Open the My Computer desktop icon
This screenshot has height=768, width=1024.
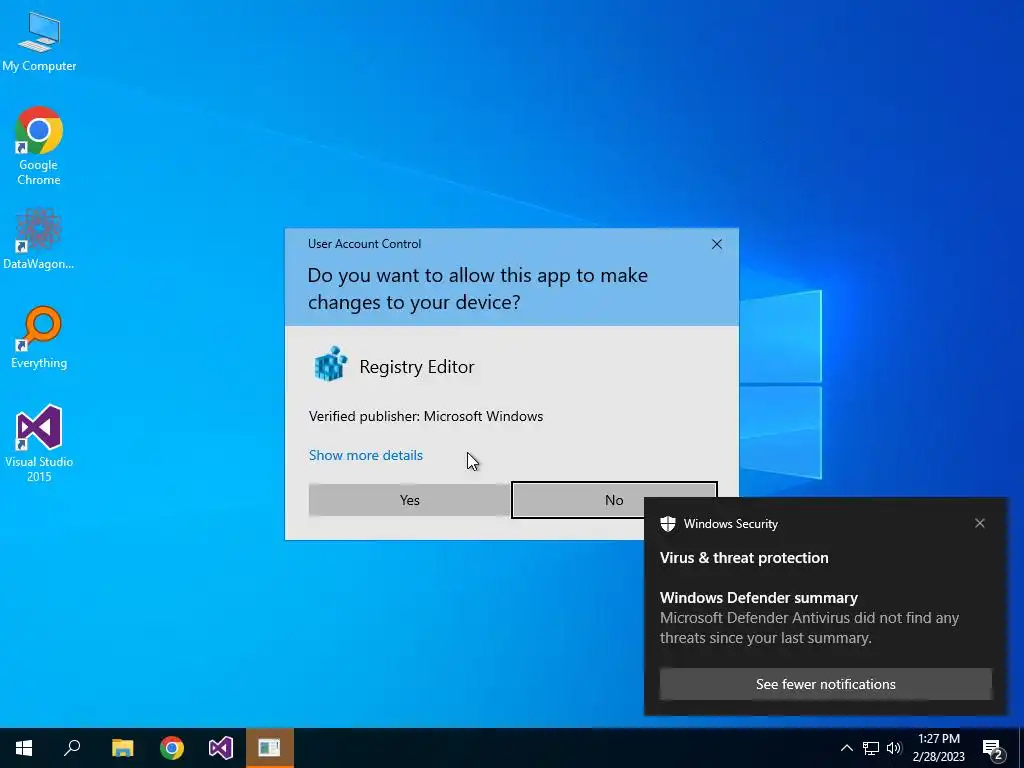click(39, 42)
